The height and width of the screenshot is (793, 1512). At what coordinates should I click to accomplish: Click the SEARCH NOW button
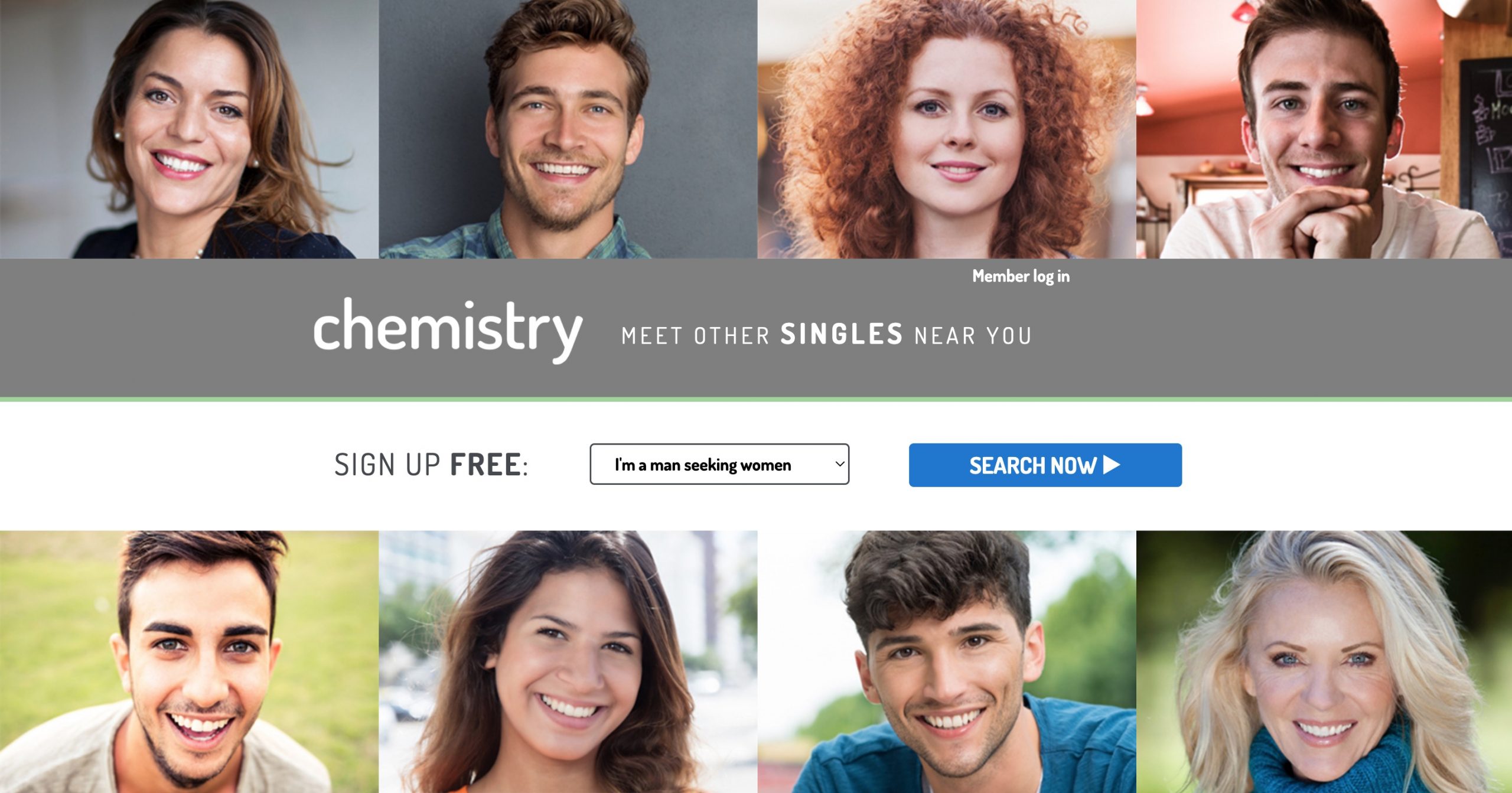point(1045,465)
